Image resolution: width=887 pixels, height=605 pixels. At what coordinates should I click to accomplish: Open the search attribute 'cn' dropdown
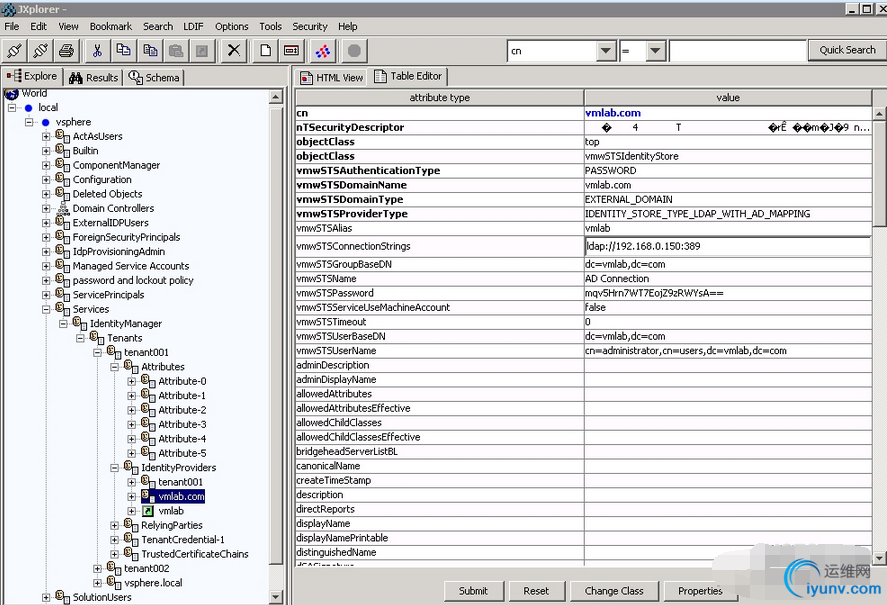605,50
